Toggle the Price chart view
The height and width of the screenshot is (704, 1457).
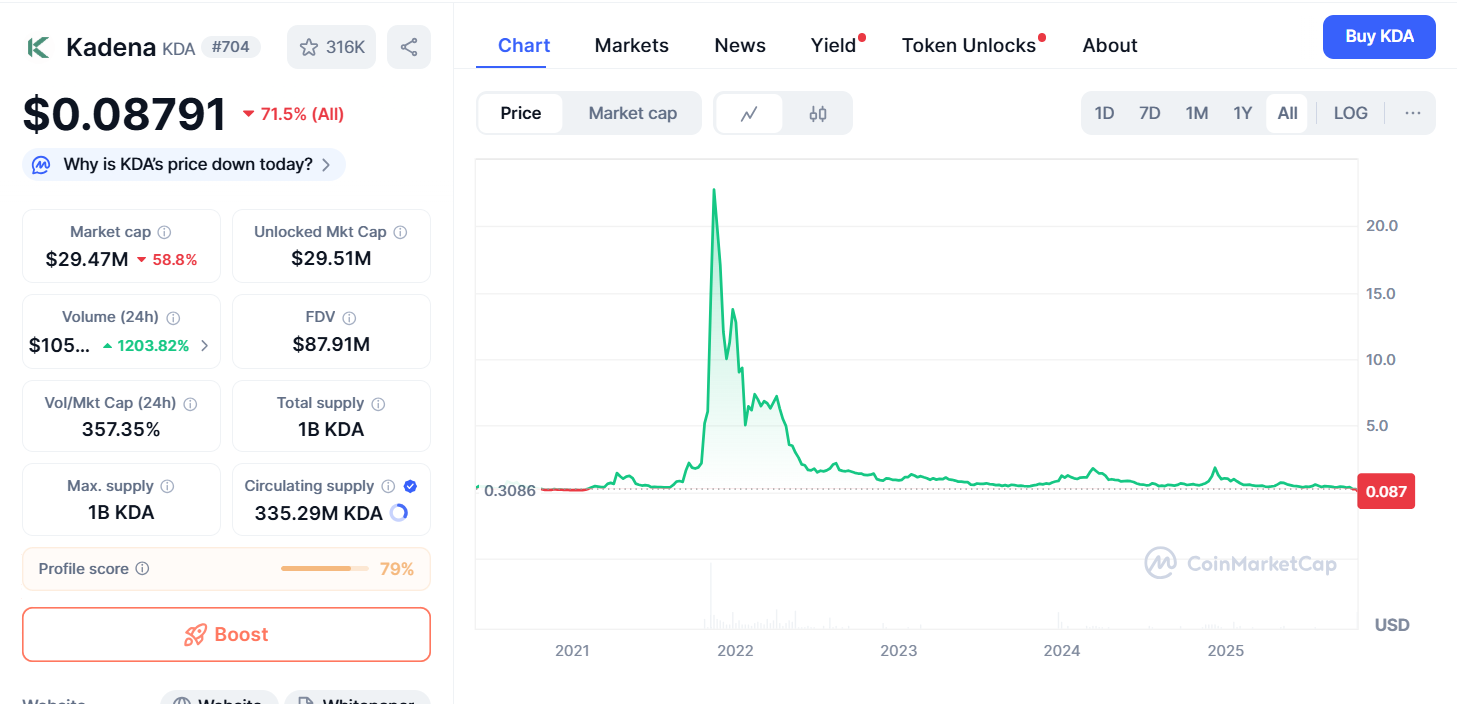click(520, 113)
